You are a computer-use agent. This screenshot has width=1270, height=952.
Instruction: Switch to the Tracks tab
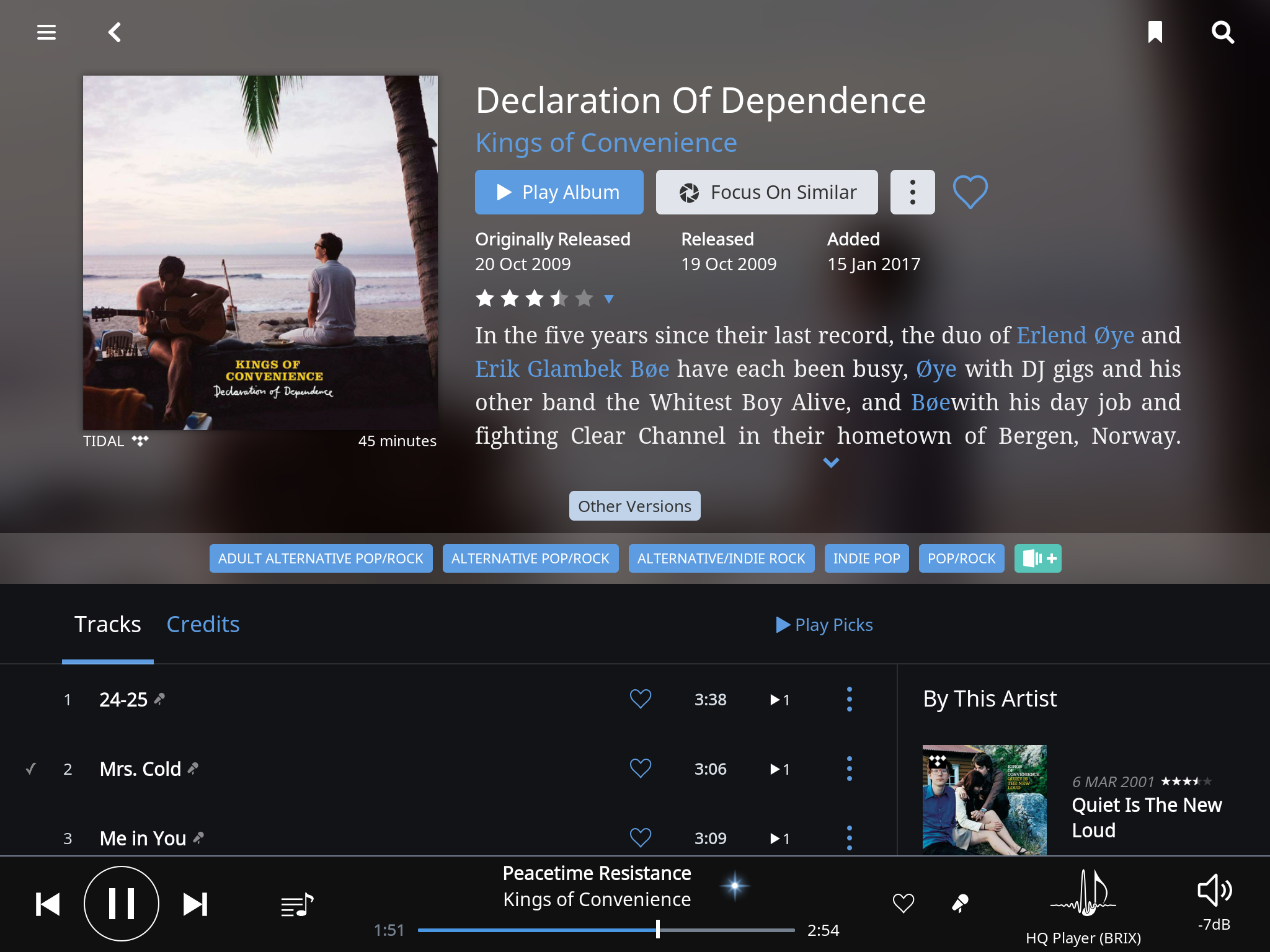108,624
